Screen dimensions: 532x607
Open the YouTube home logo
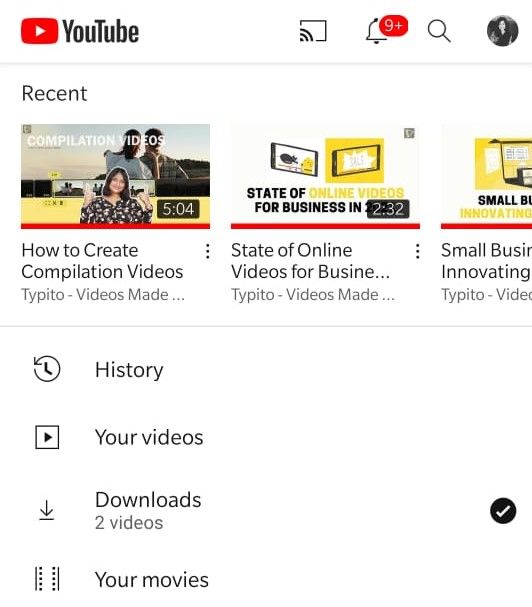click(80, 31)
